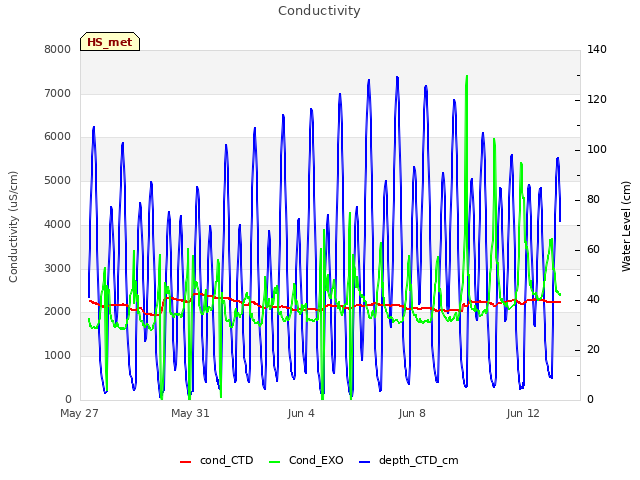640x480 pixels.
Task: Click the 7000 left axis value
Action: pos(58,93)
